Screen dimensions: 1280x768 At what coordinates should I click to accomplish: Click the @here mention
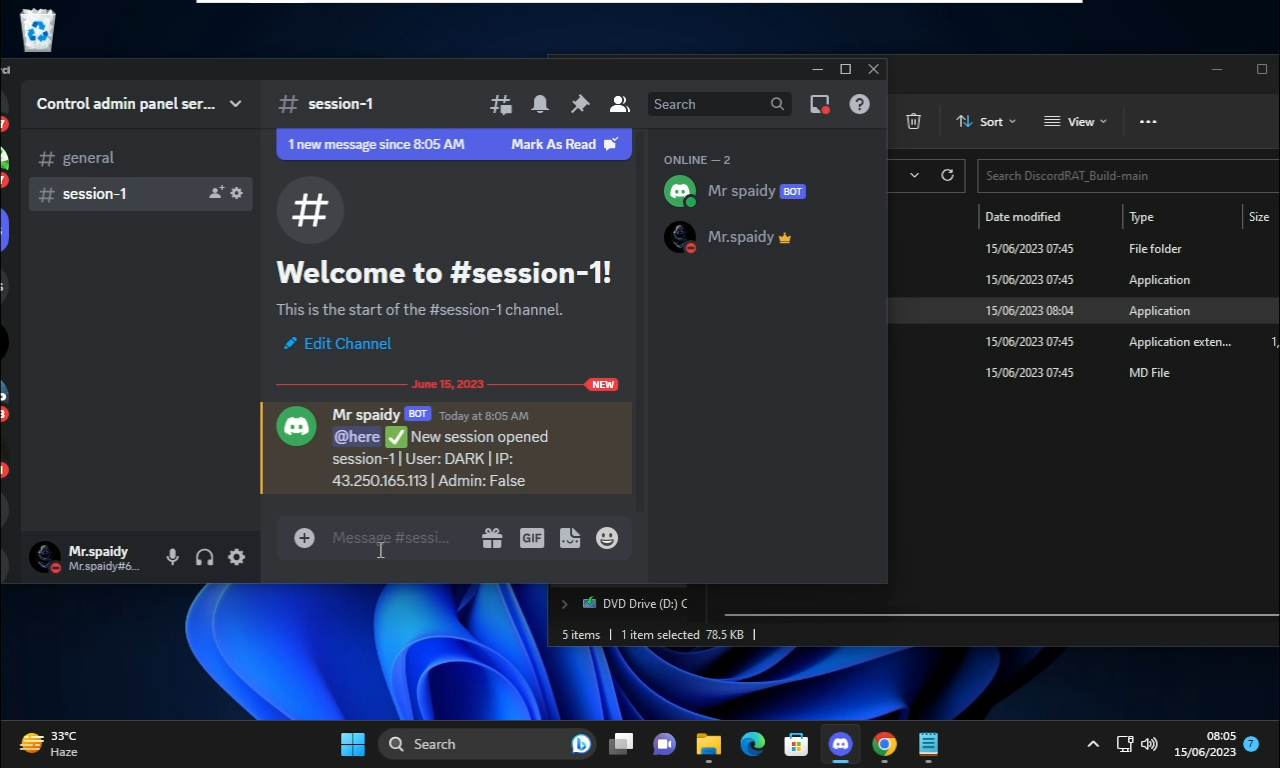click(x=357, y=437)
